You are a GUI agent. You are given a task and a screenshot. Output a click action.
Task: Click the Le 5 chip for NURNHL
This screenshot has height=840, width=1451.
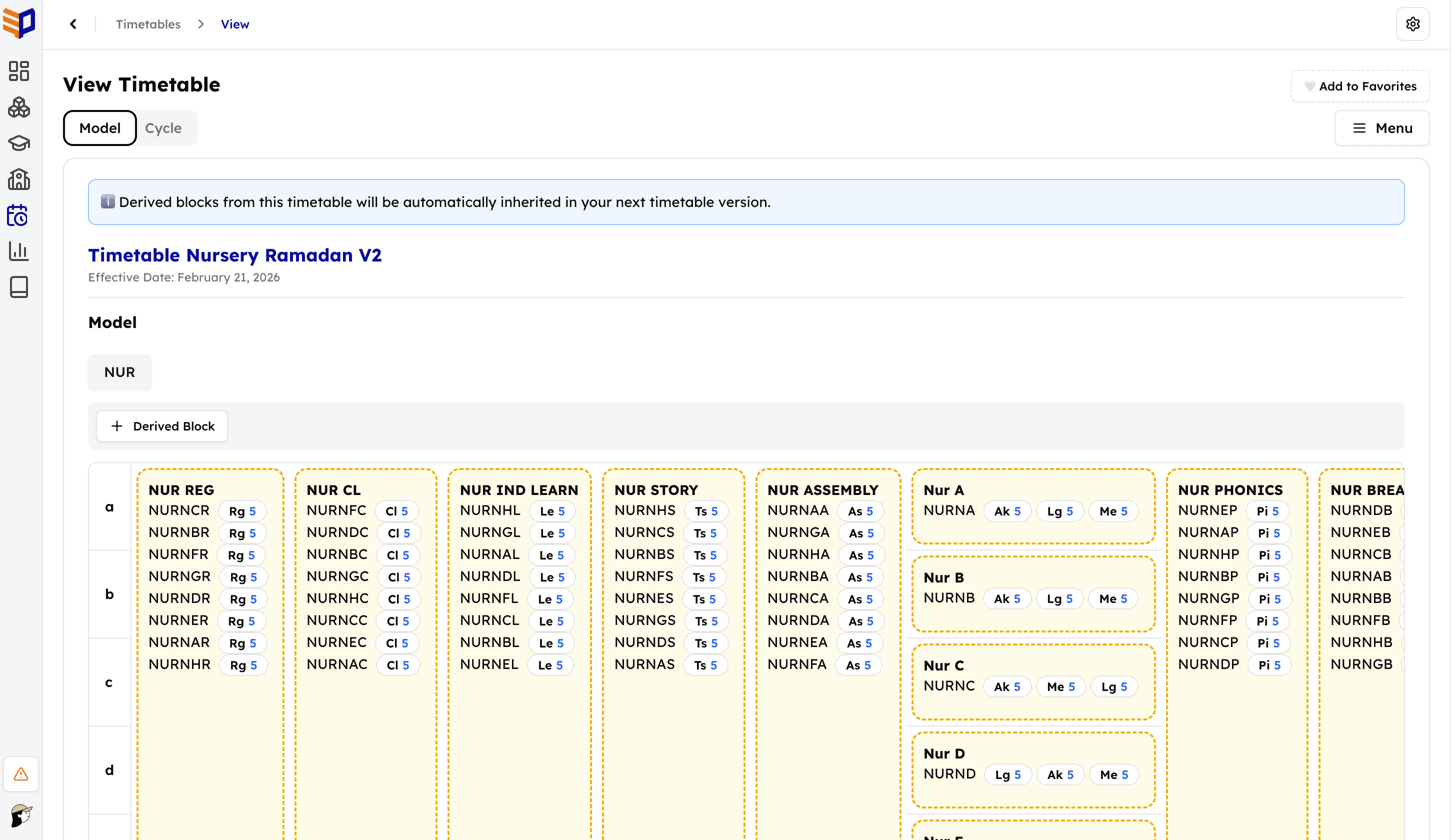click(552, 511)
